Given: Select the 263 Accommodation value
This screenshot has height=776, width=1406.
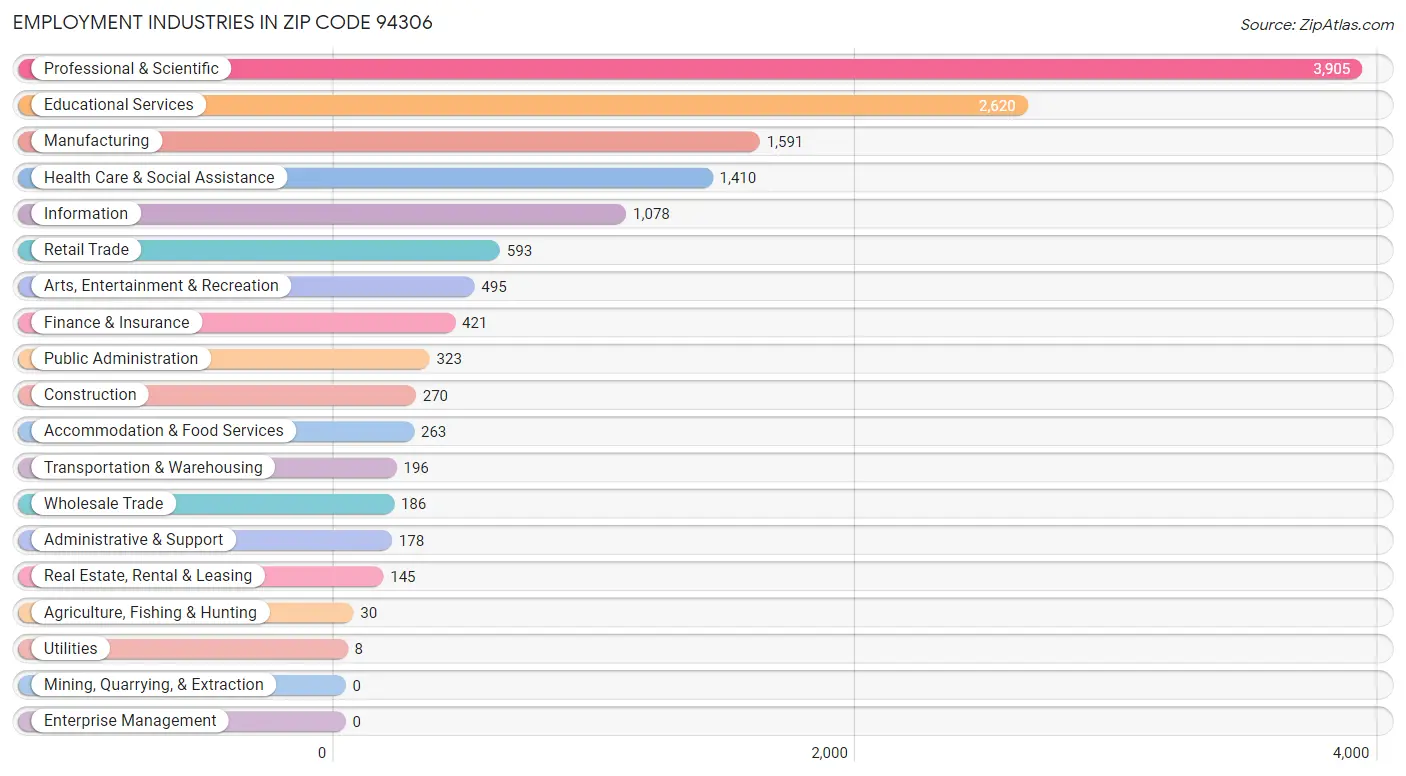Looking at the screenshot, I should (x=434, y=432).
